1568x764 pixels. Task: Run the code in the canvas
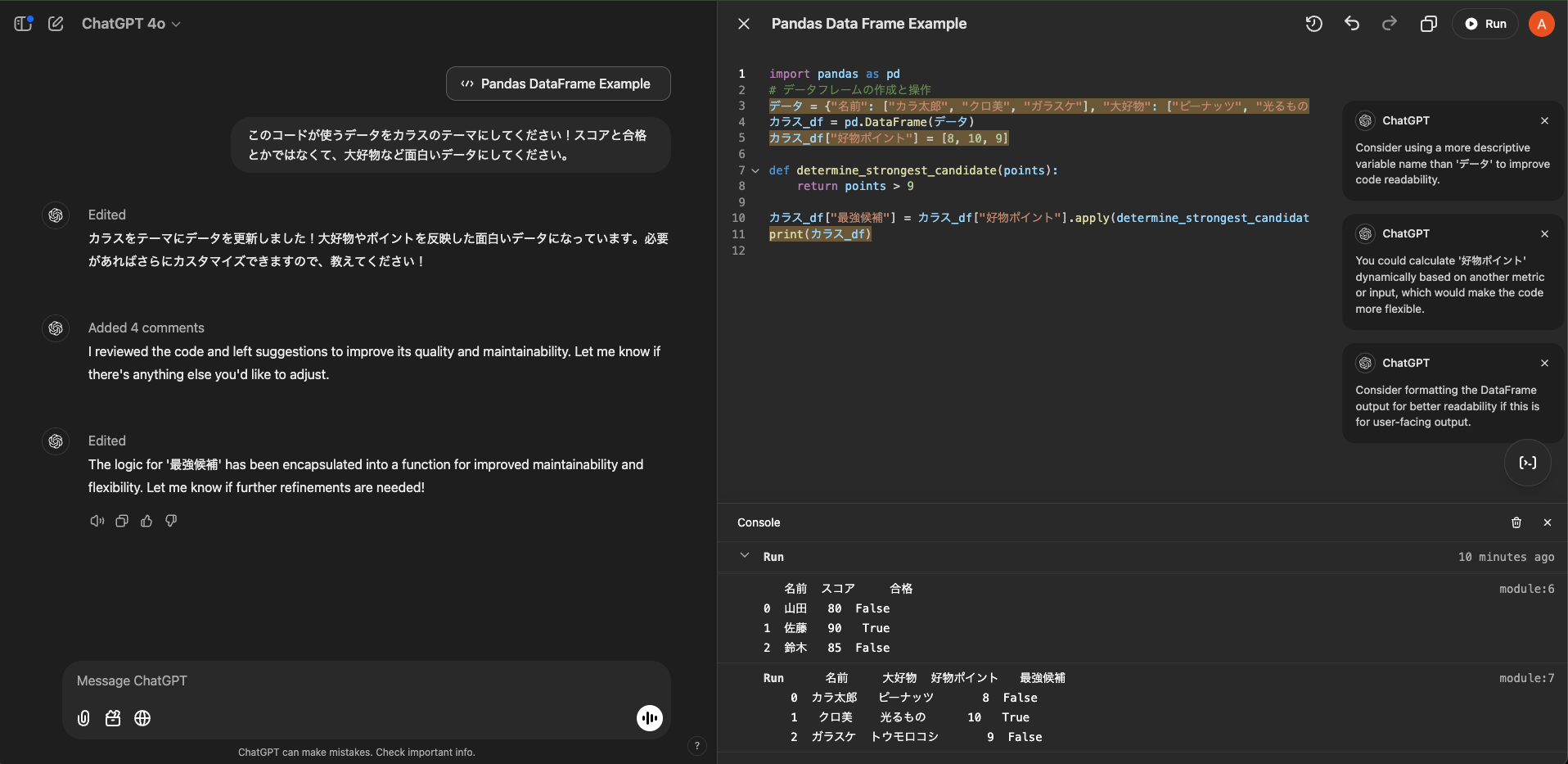[x=1487, y=24]
